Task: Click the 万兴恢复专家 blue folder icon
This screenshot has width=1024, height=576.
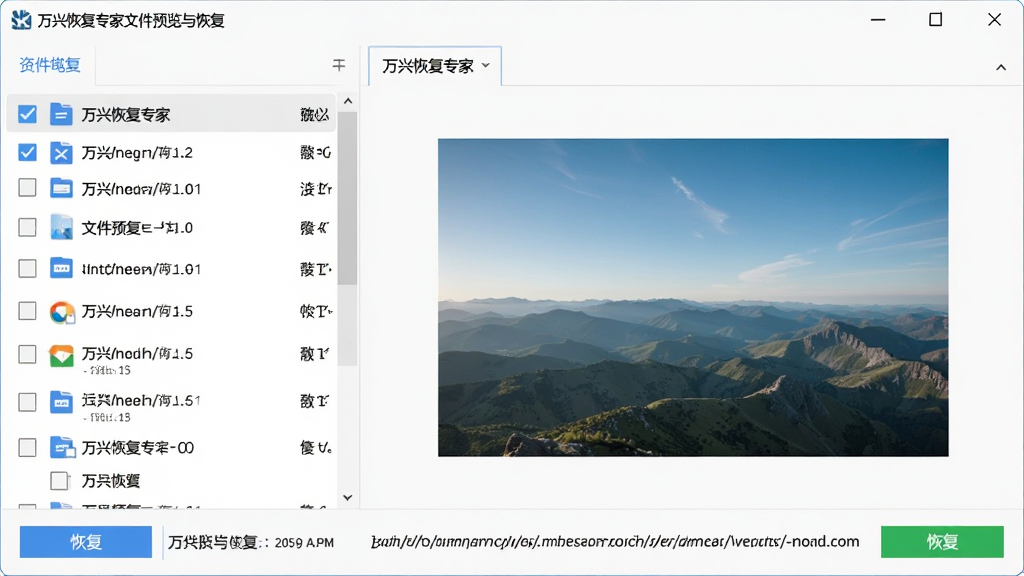Action: coord(61,114)
